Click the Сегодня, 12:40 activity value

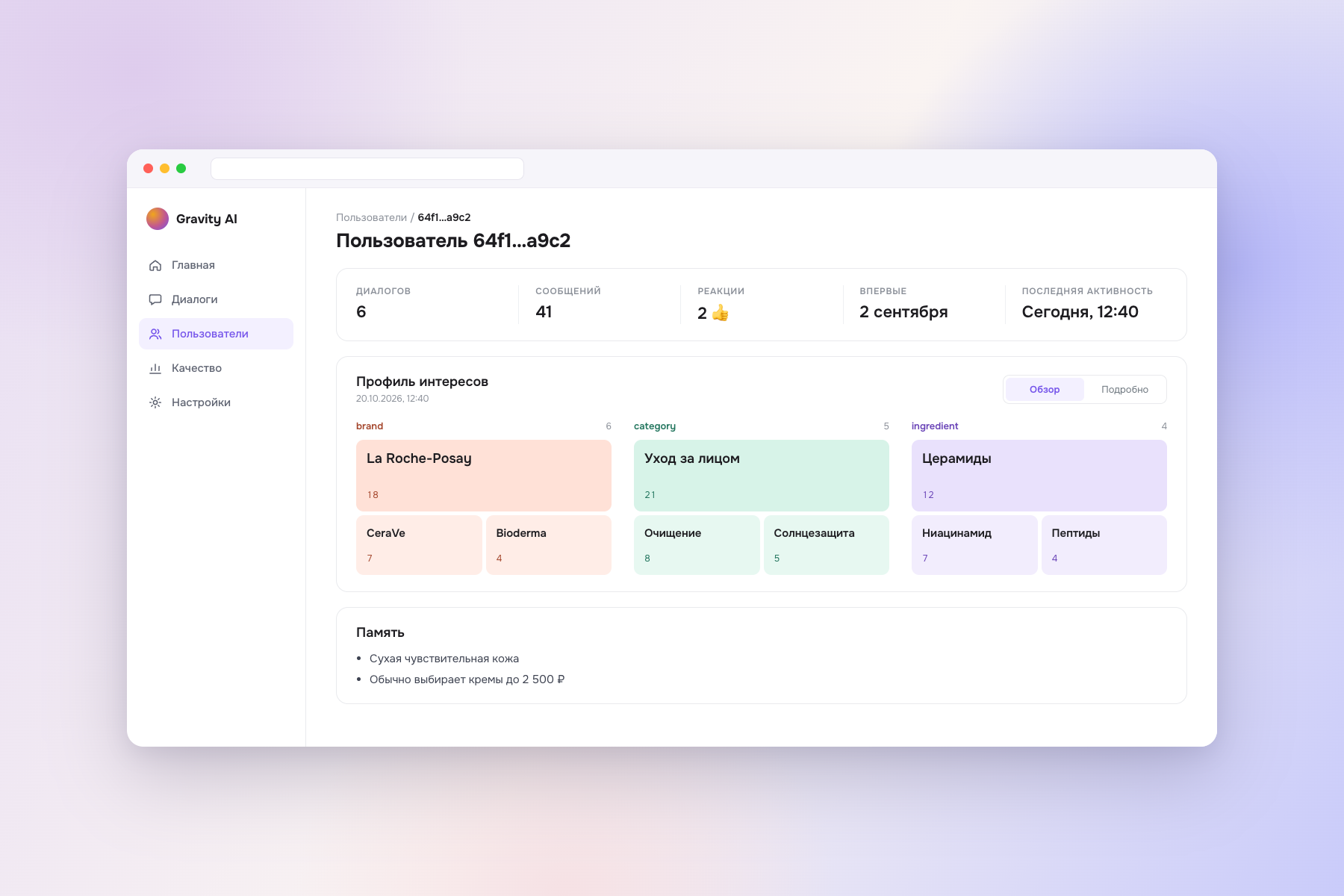pyautogui.click(x=1080, y=312)
